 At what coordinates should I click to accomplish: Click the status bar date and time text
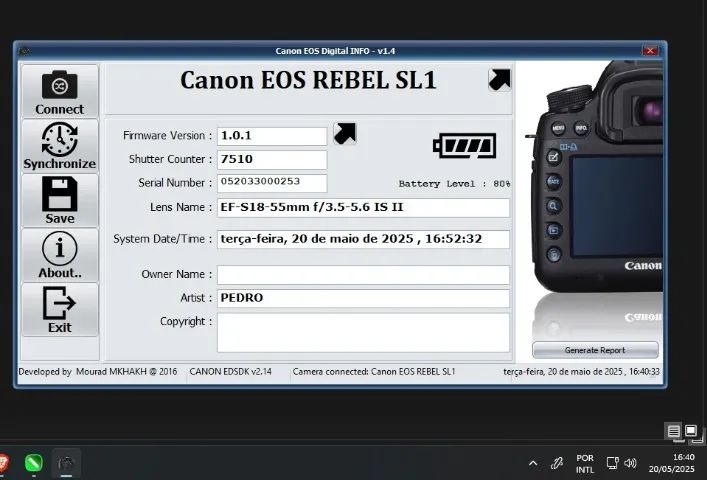(x=581, y=372)
